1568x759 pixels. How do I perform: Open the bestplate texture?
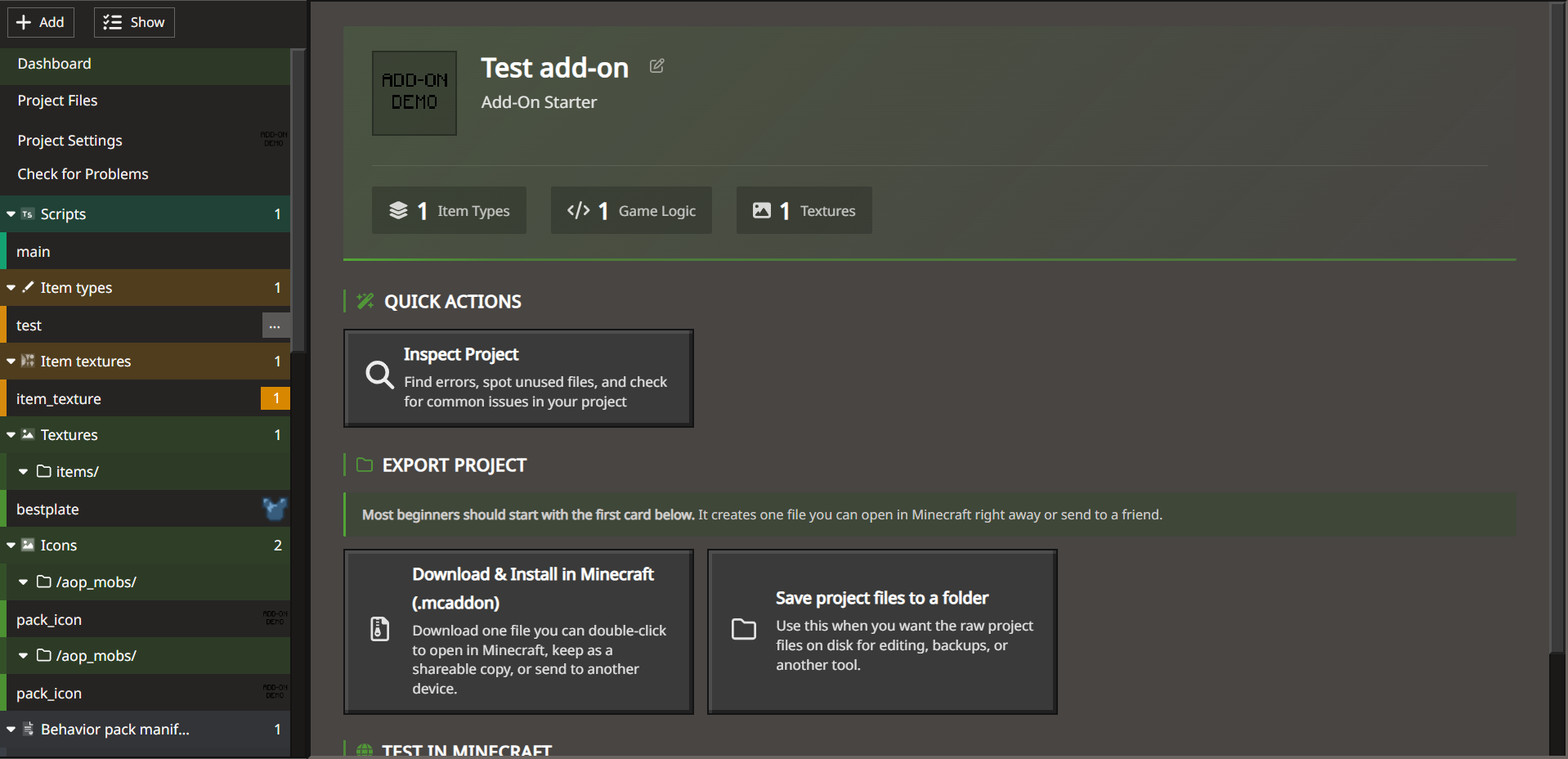(146, 510)
